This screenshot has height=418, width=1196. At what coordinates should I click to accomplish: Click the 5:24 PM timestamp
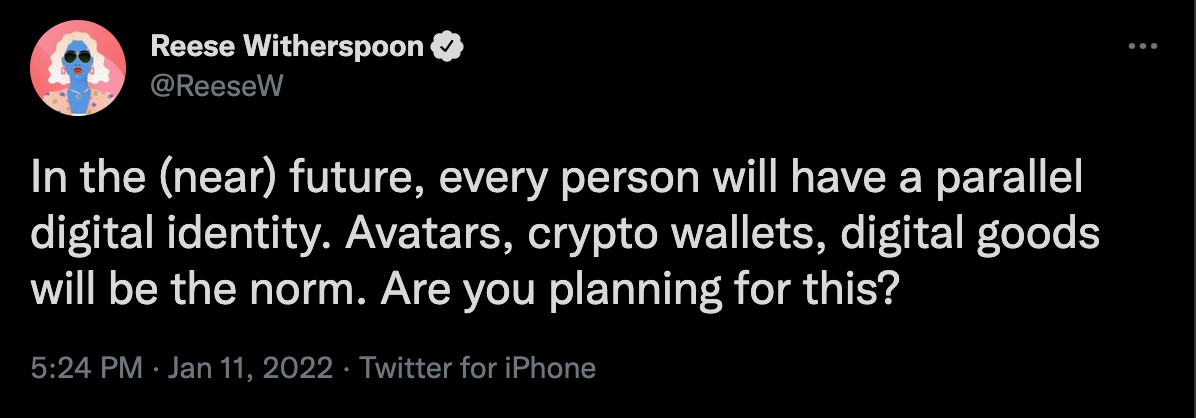pyautogui.click(x=87, y=368)
